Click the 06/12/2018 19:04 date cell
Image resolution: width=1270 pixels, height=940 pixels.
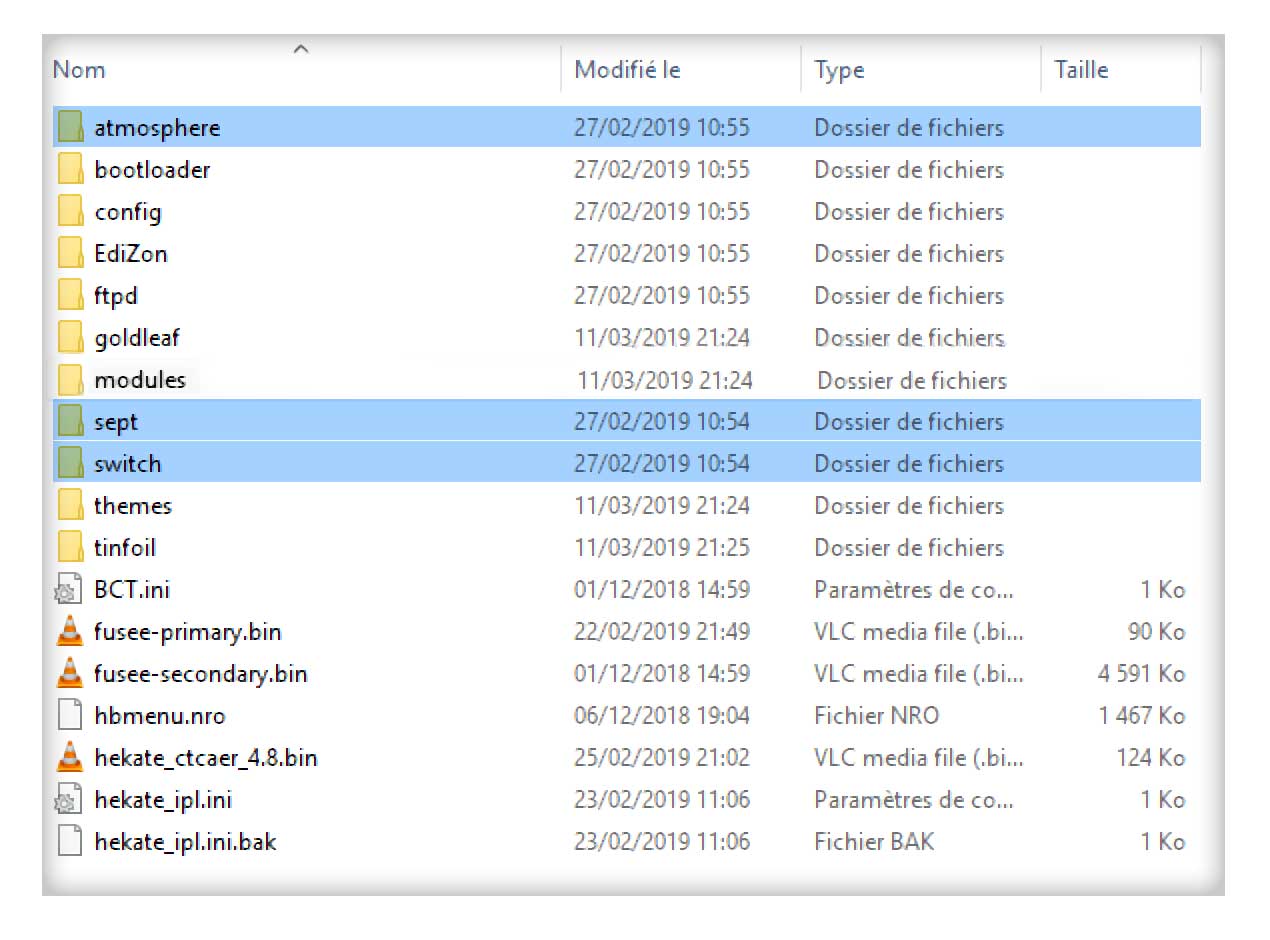[x=662, y=716]
